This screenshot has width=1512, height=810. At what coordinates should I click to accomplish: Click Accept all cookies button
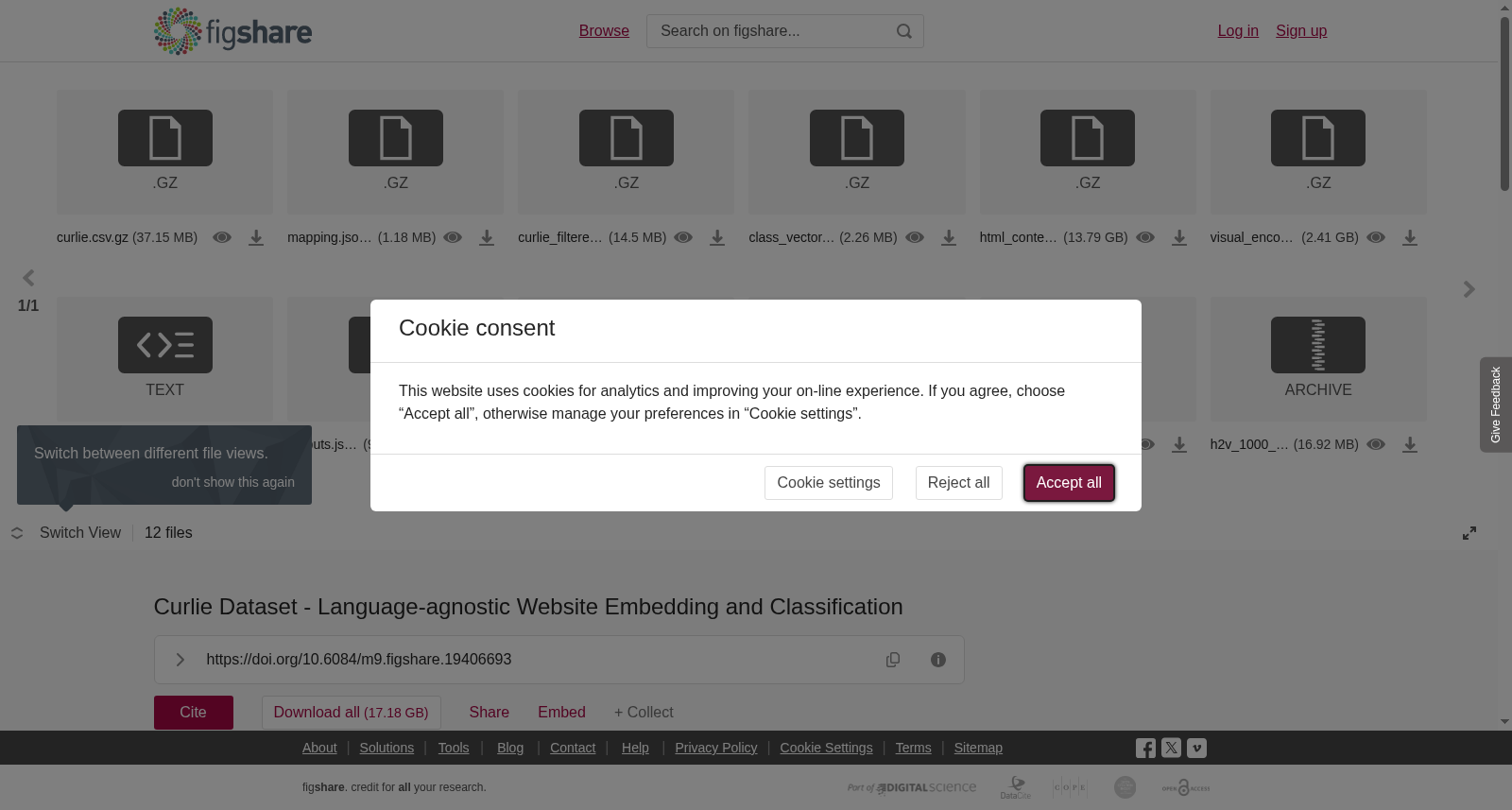[1069, 483]
